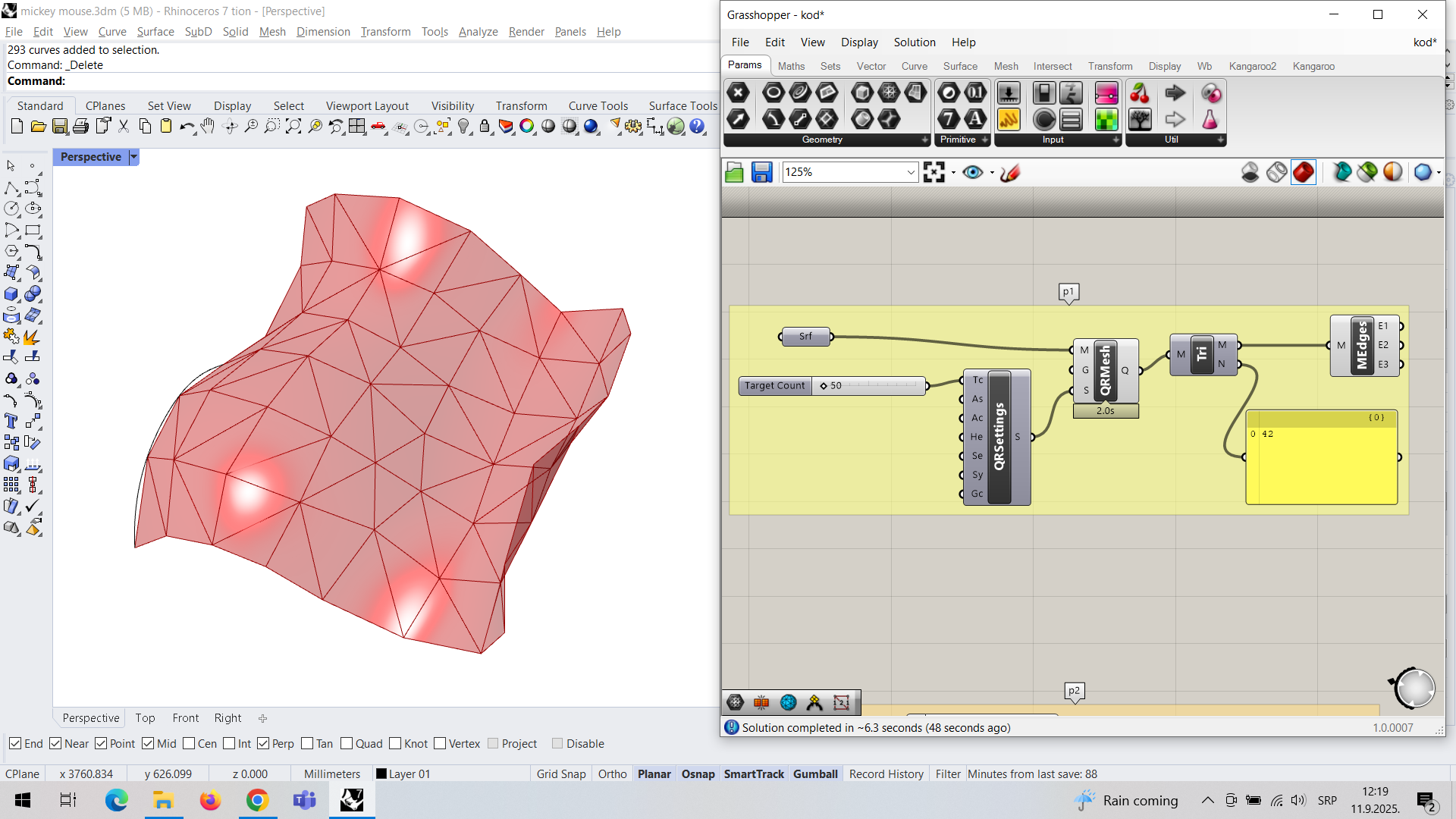
Task: Open the Rhino Curve menu
Action: coord(112,31)
